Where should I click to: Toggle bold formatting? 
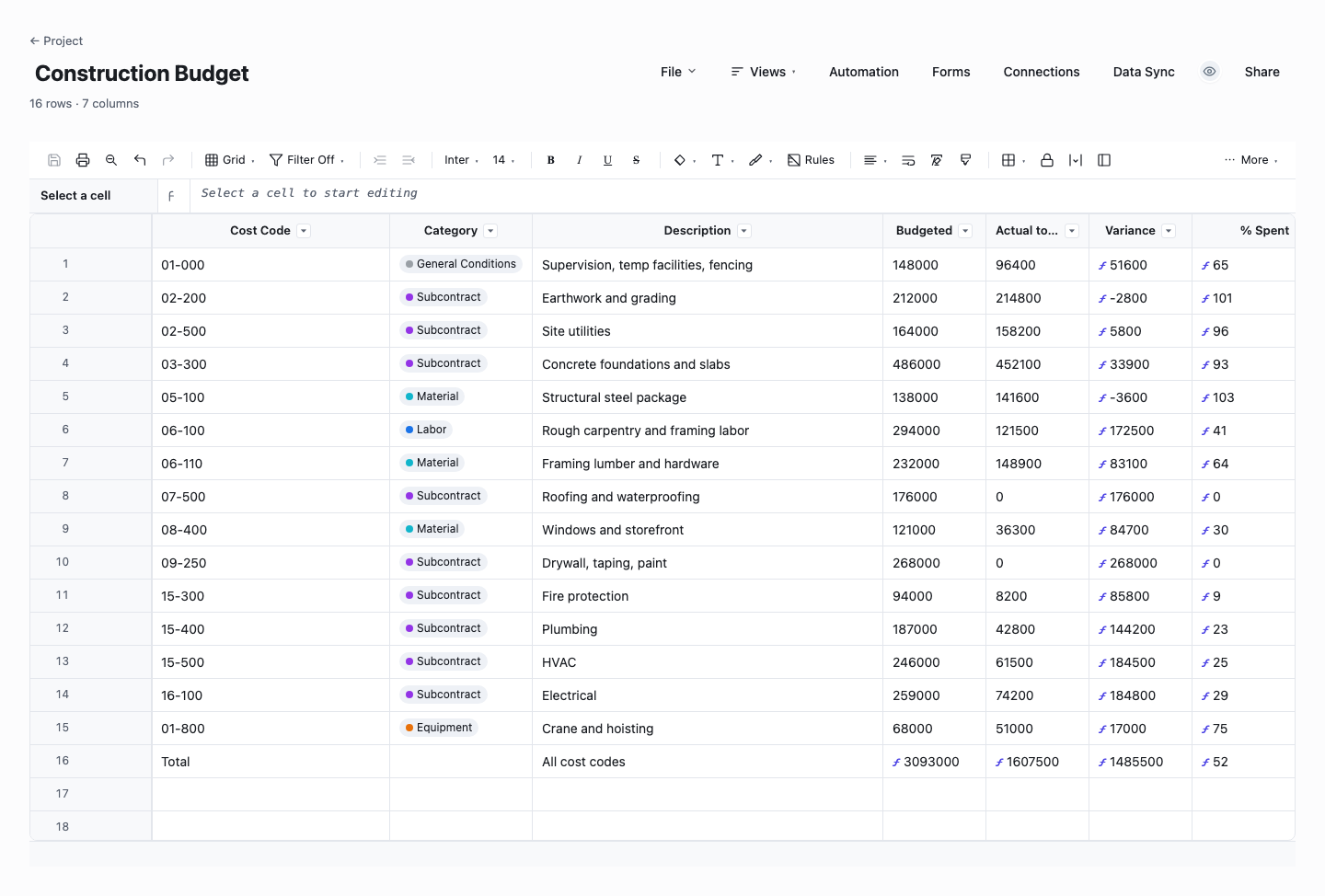pos(551,160)
